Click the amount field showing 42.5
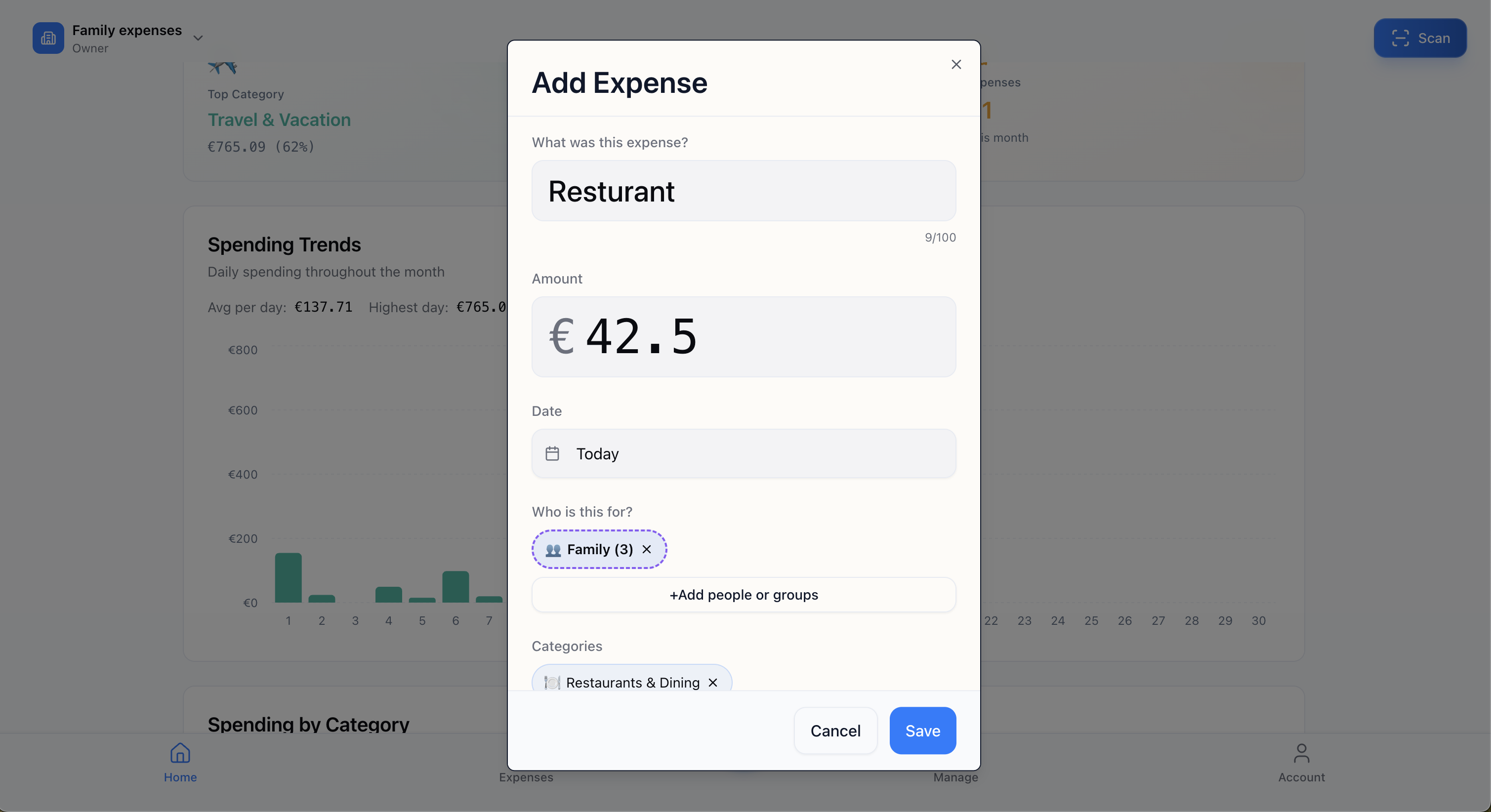Image resolution: width=1491 pixels, height=812 pixels. [743, 337]
